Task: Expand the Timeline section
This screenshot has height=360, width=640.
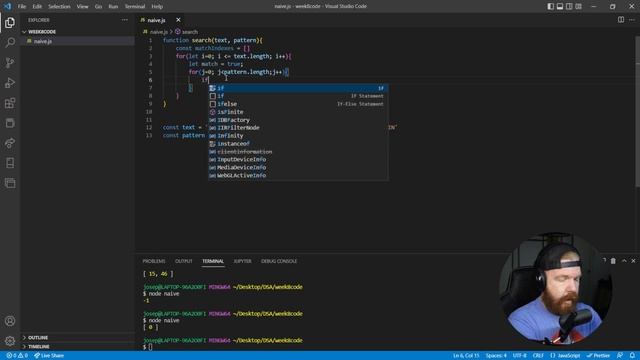Action: pos(78,347)
